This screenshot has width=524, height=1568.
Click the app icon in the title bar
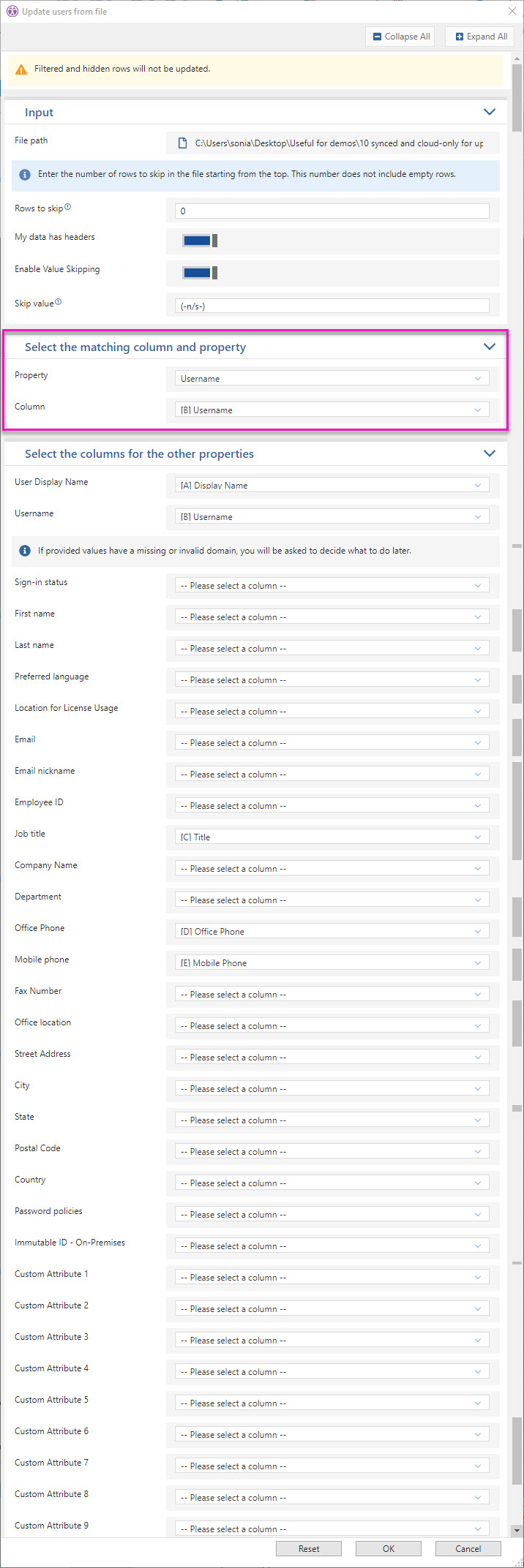point(12,12)
